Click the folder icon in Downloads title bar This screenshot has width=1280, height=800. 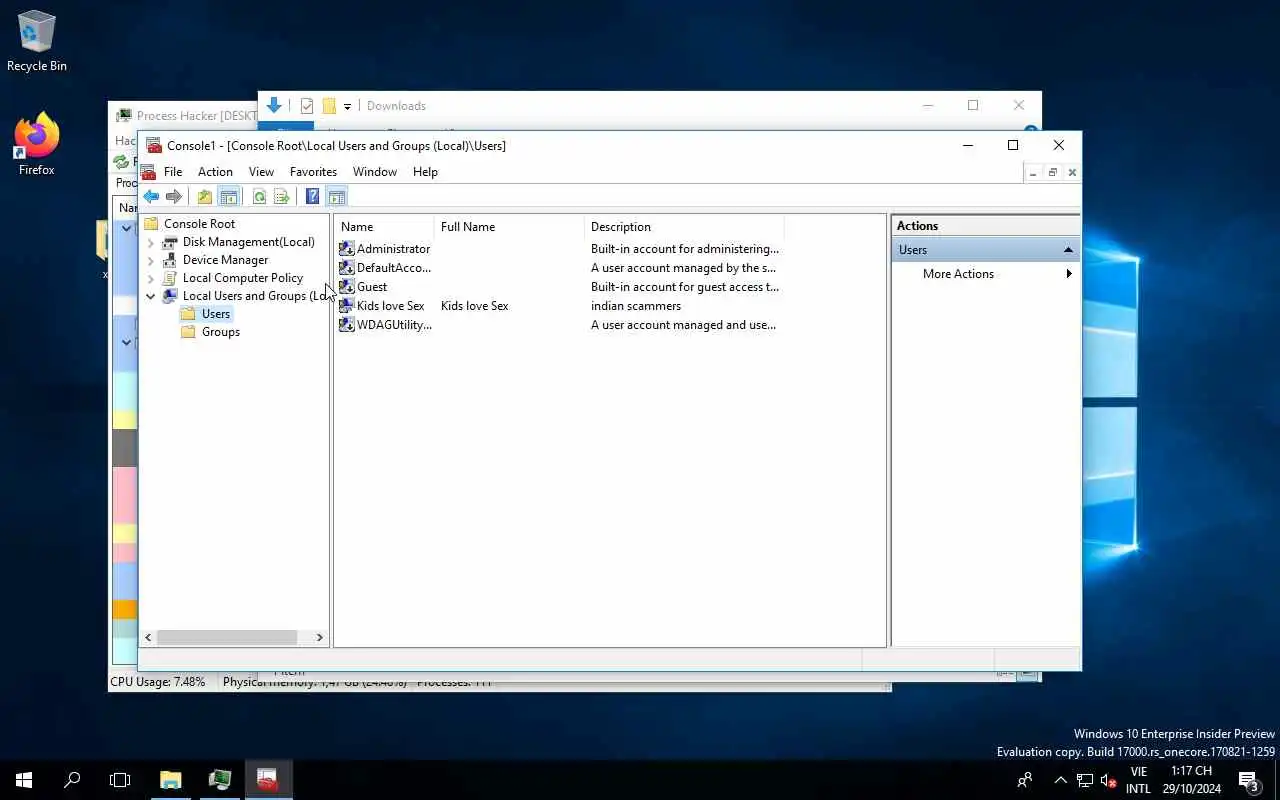(328, 106)
